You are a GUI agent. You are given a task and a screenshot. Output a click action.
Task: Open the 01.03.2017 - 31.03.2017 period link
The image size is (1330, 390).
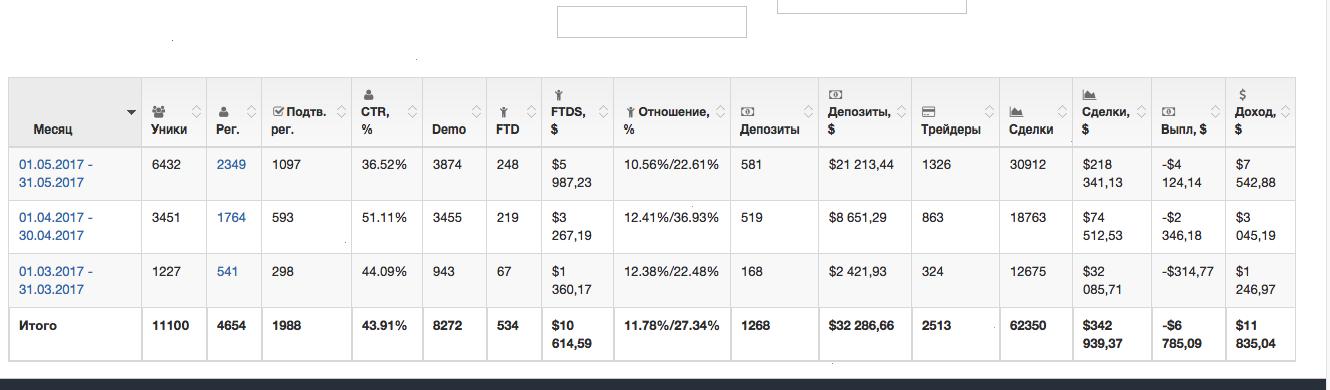click(x=56, y=280)
